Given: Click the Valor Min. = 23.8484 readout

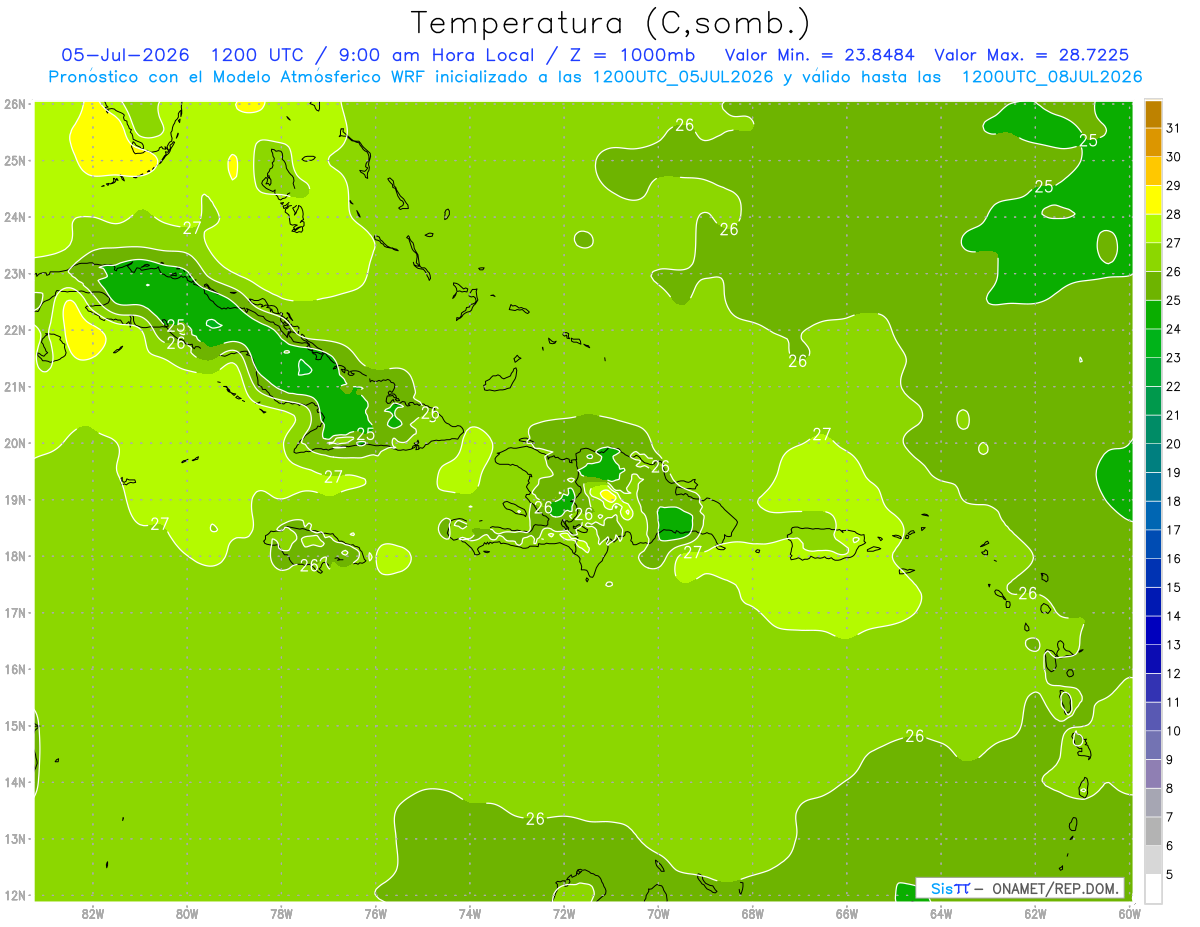Looking at the screenshot, I should [x=820, y=54].
